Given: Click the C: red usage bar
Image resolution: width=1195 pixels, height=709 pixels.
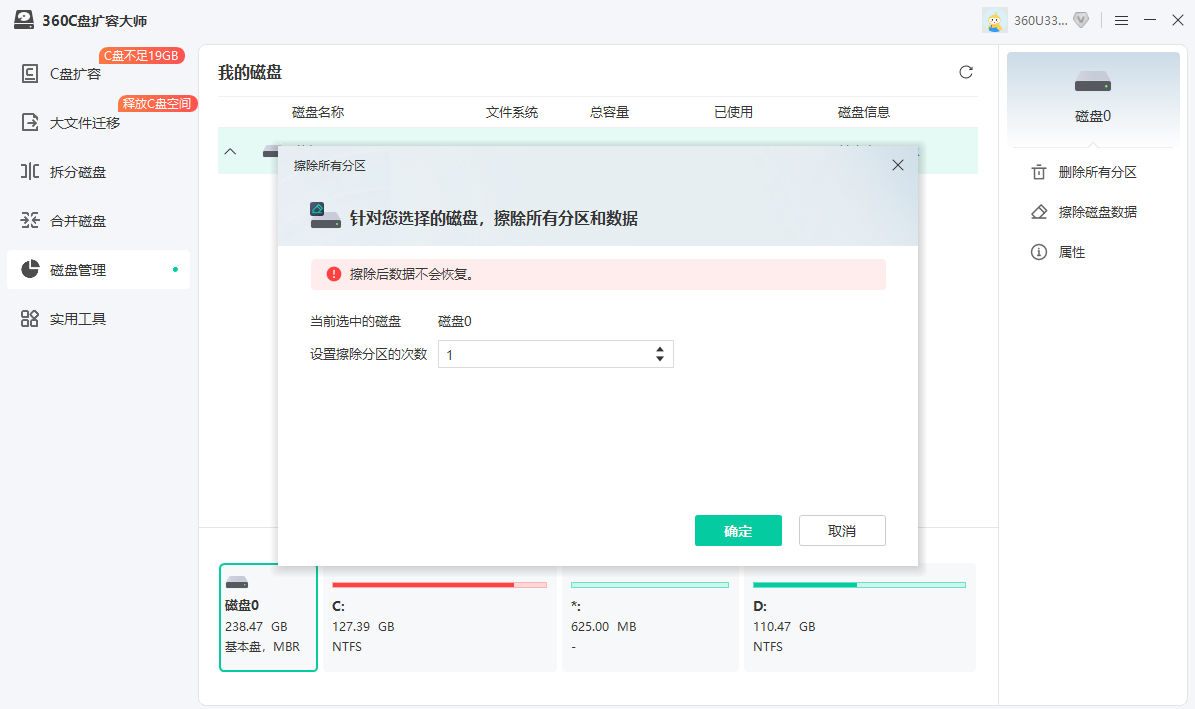Looking at the screenshot, I should 440,585.
